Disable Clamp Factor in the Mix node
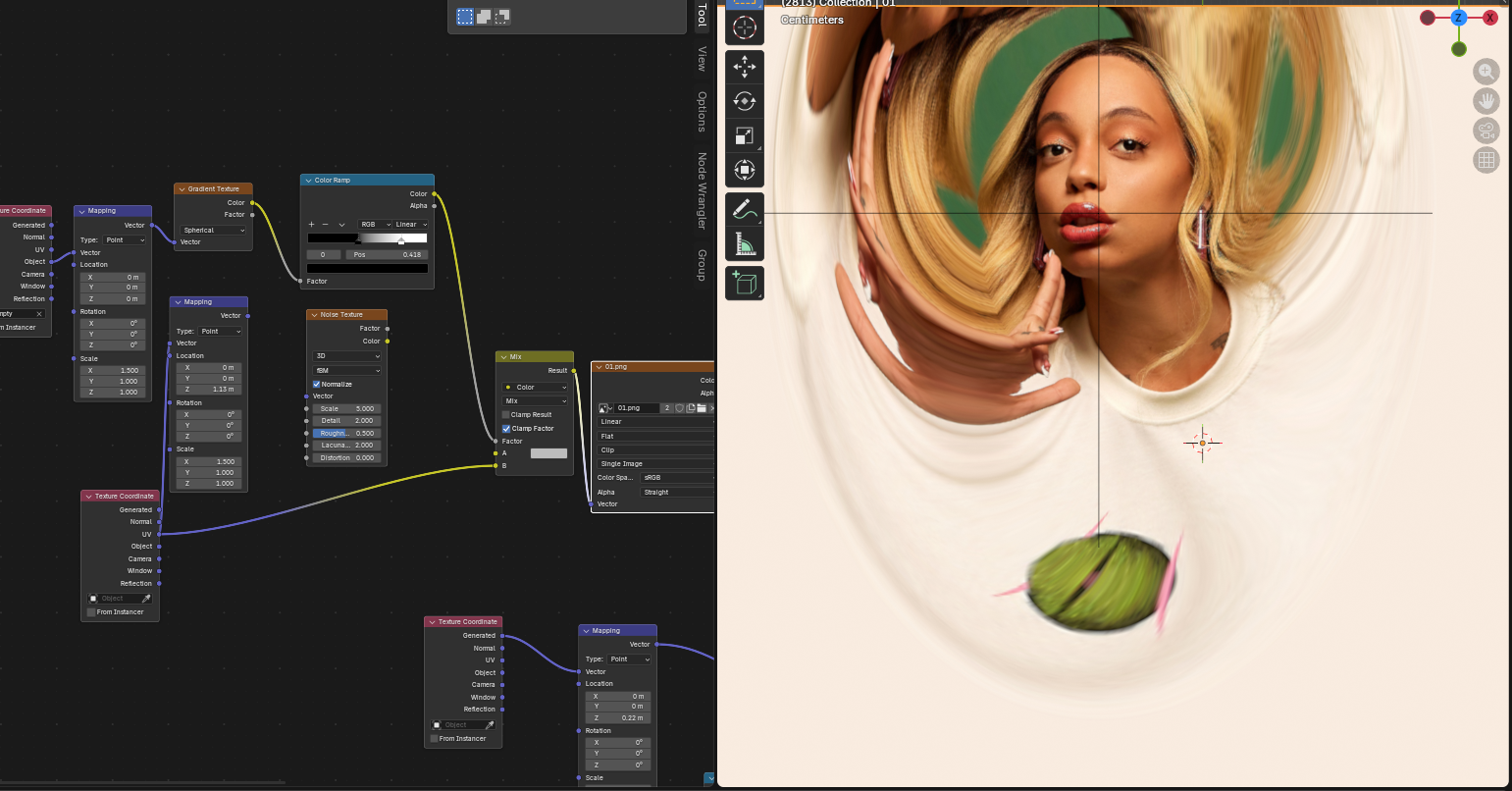Screen dimensions: 1512x791 [506, 428]
